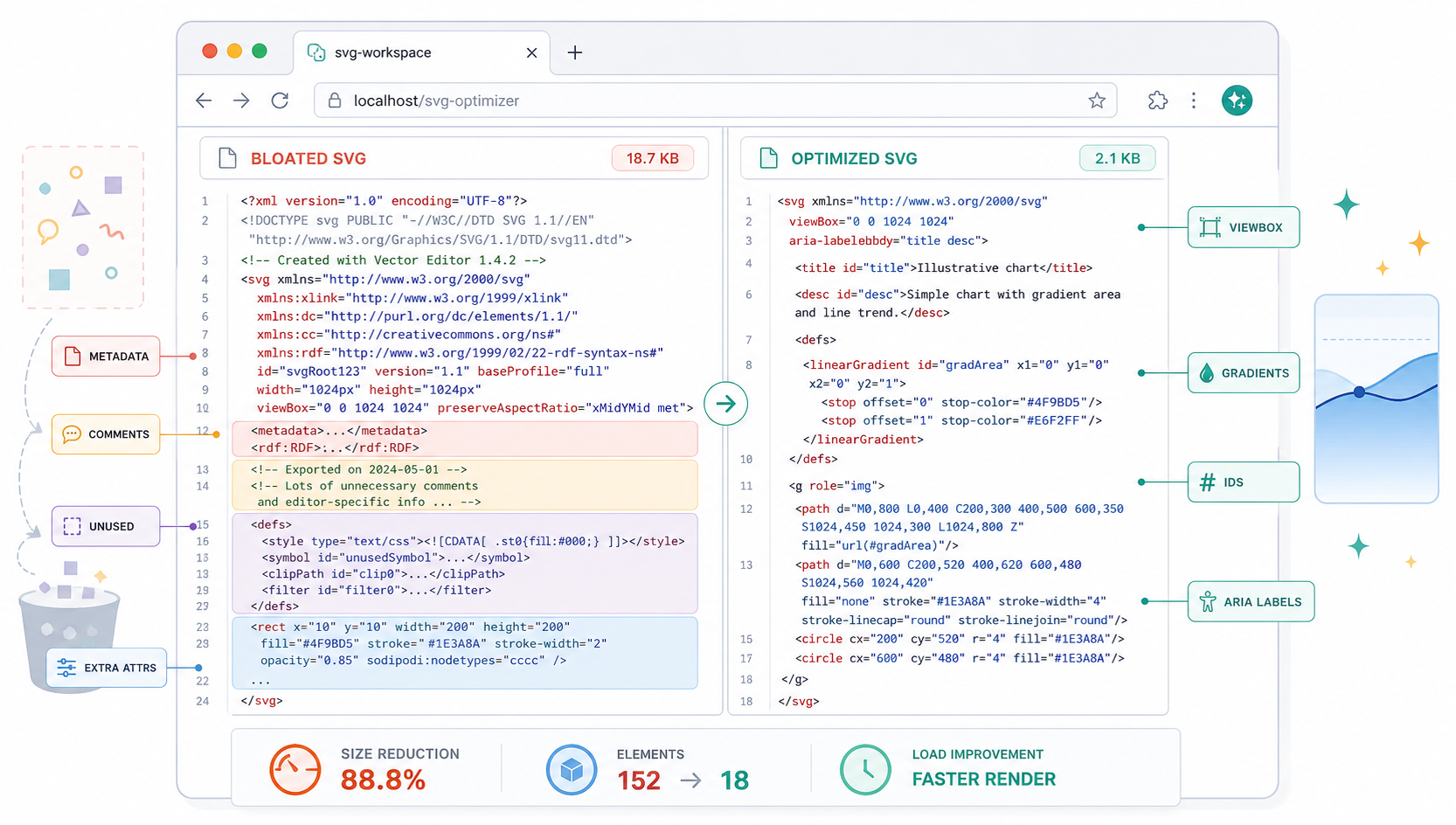Click the green convert arrow button
Screen dimensions: 1456x825
725,404
